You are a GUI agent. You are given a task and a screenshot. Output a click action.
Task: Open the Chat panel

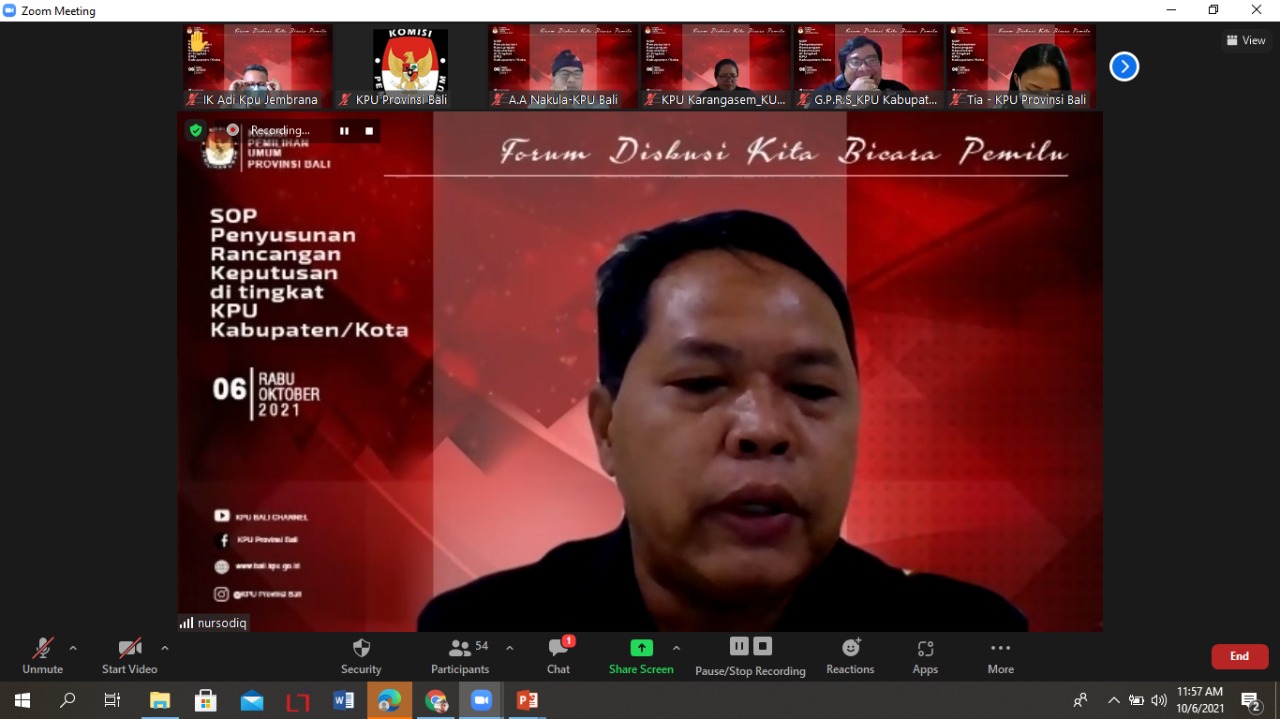(x=558, y=655)
